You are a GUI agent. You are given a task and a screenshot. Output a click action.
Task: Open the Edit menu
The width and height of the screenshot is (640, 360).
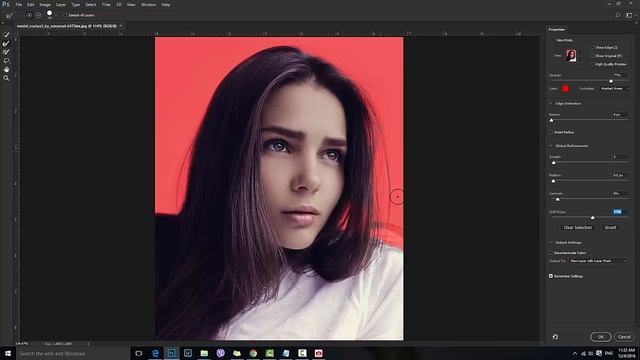click(31, 4)
